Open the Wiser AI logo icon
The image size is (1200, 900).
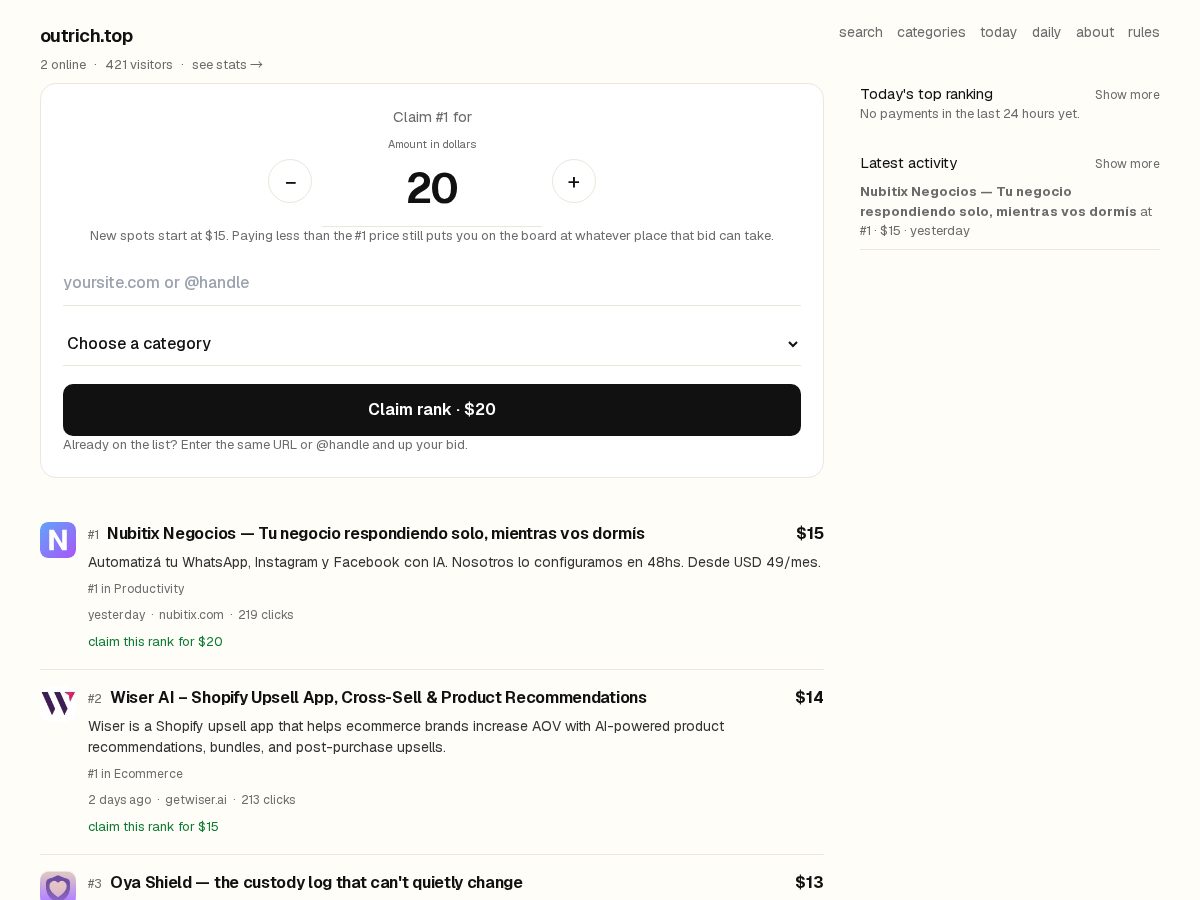(58, 704)
